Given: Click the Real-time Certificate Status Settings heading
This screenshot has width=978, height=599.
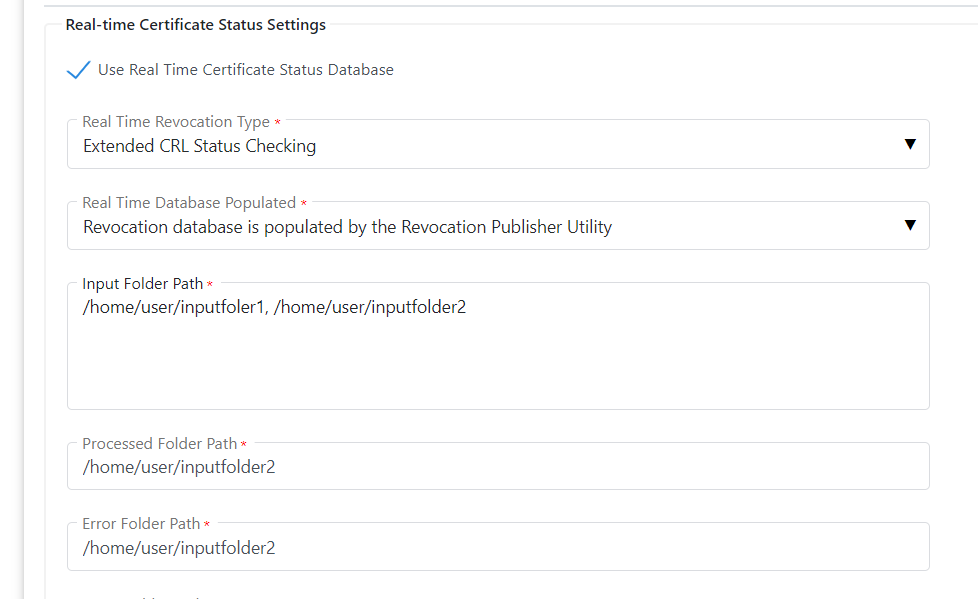Looking at the screenshot, I should [x=195, y=25].
